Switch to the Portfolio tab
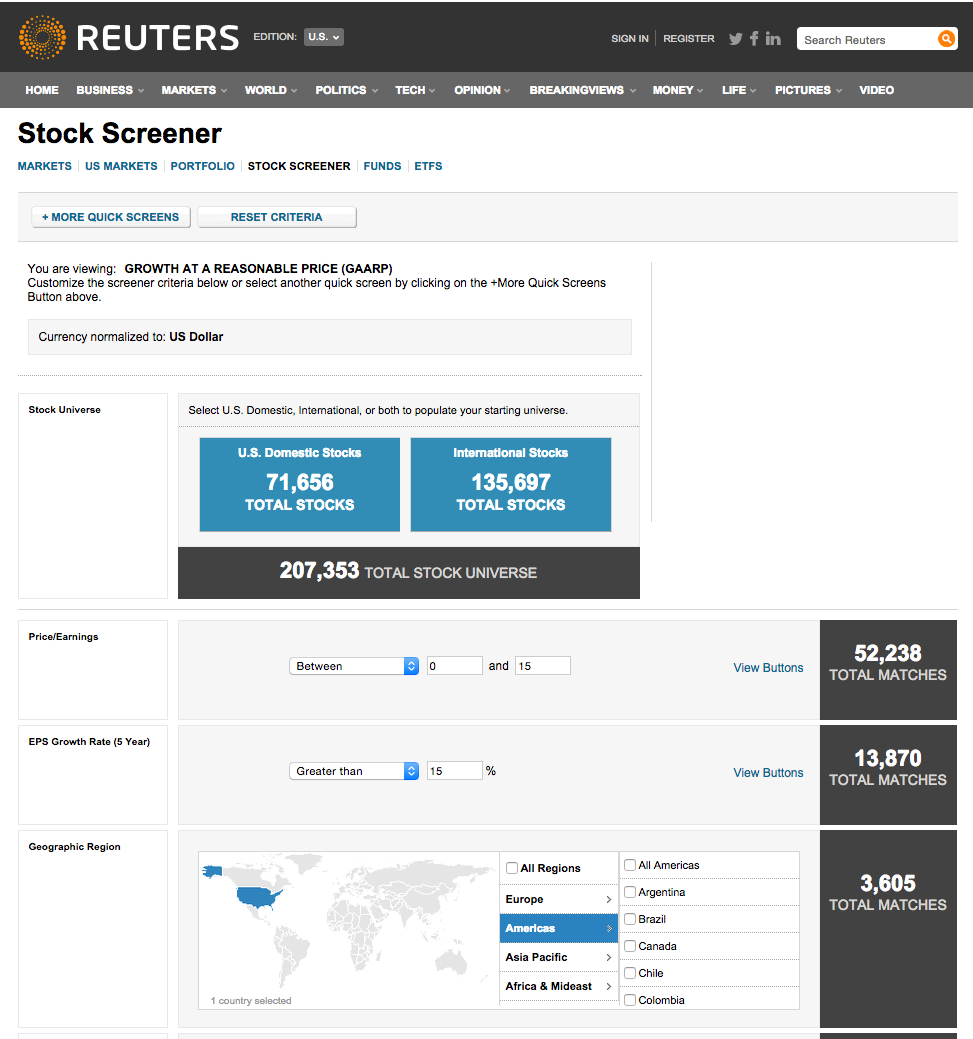Viewport: 973px width, 1039px height. click(203, 166)
